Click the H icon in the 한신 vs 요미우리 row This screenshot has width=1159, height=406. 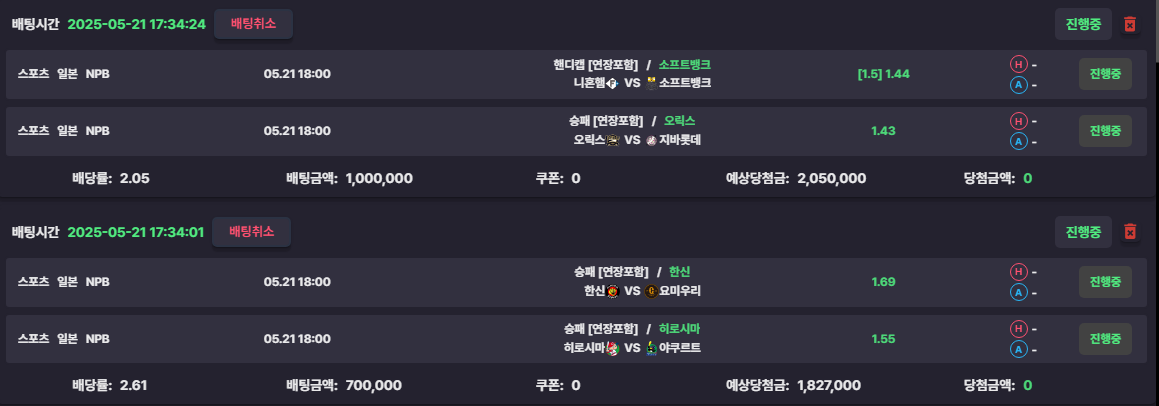coord(1019,272)
